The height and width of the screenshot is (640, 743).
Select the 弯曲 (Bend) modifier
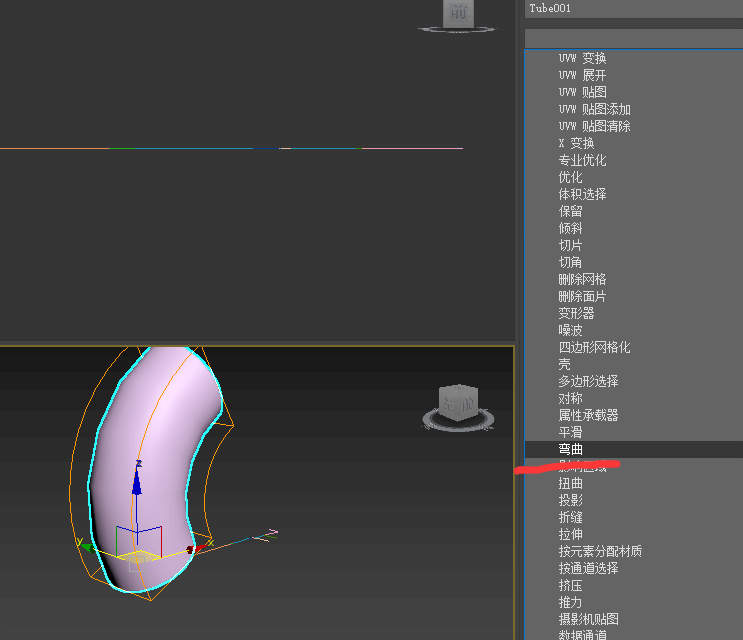pyautogui.click(x=571, y=450)
